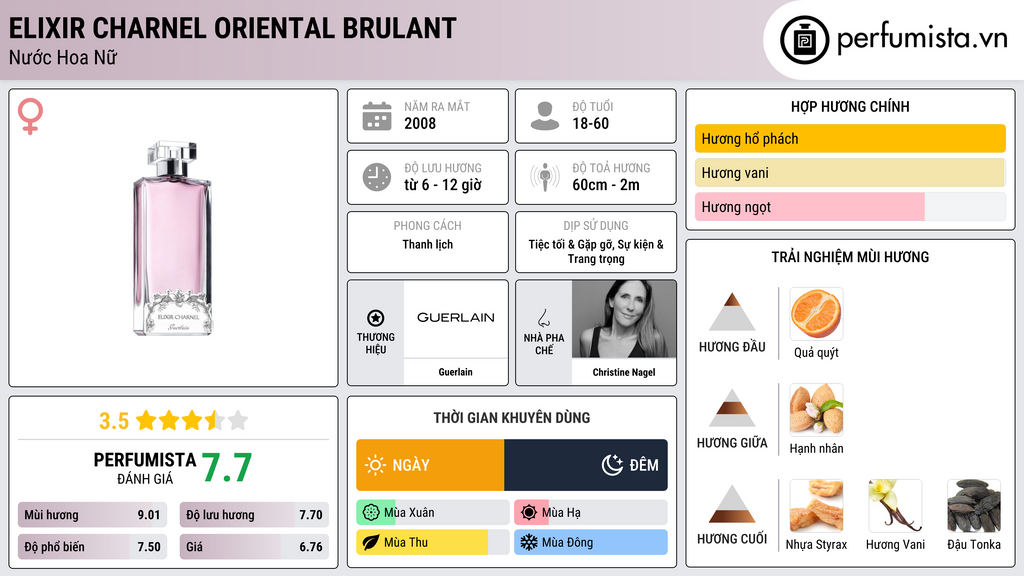Click the Tiệc tối & Gặp gỡ occasion text
Viewport: 1024px width, 576px height.
pos(596,251)
